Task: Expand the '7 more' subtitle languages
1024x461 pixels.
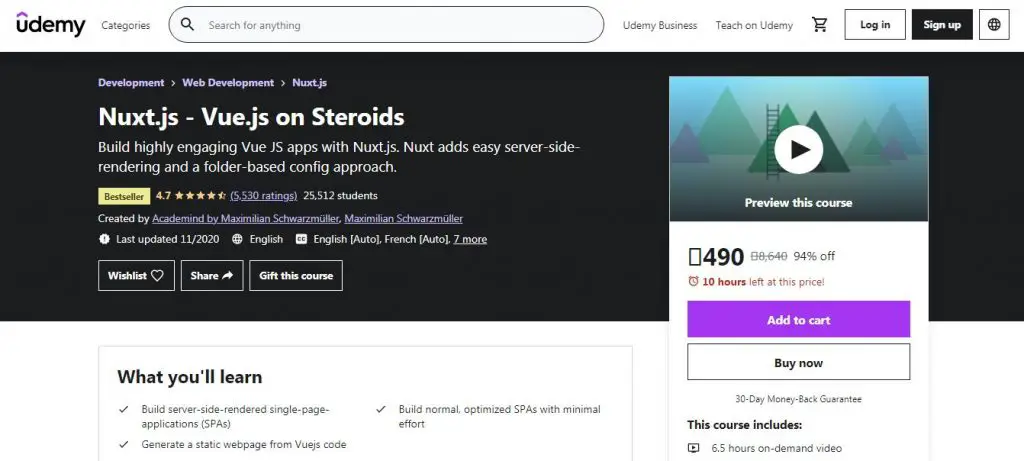Action: pos(470,239)
